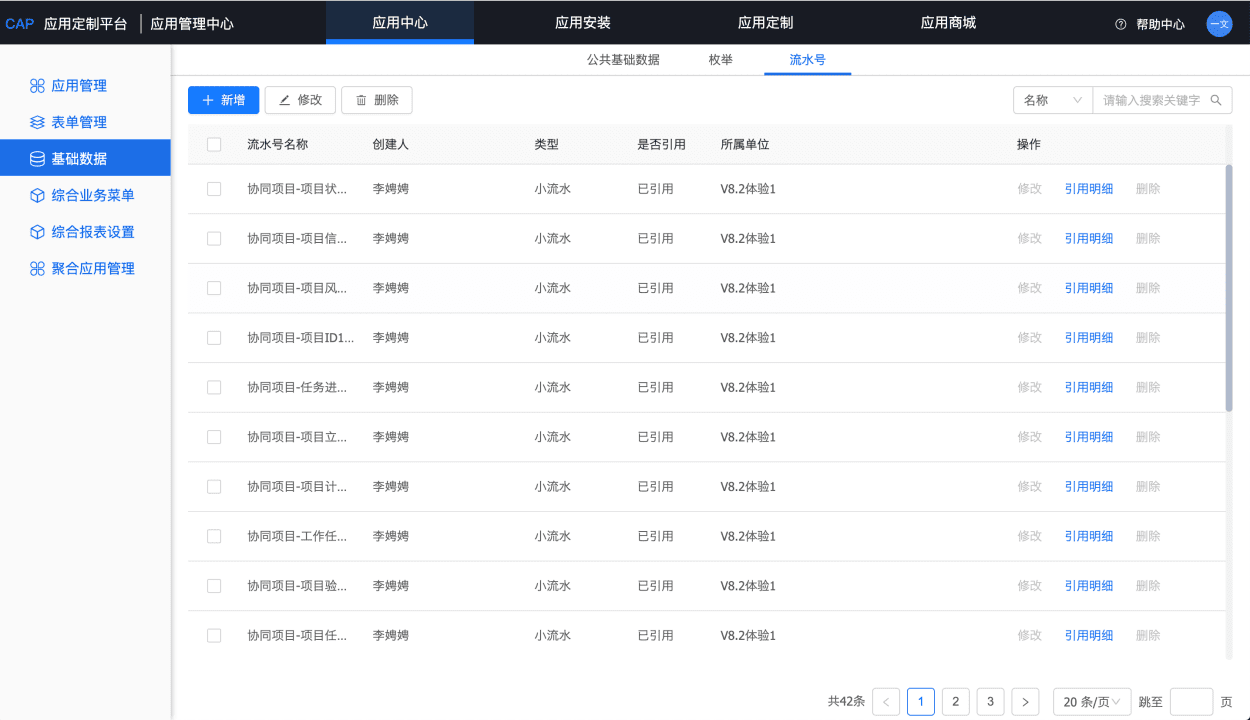Screen dimensions: 1250x720
Task: Click the help question mark icon
Action: tap(1120, 24)
